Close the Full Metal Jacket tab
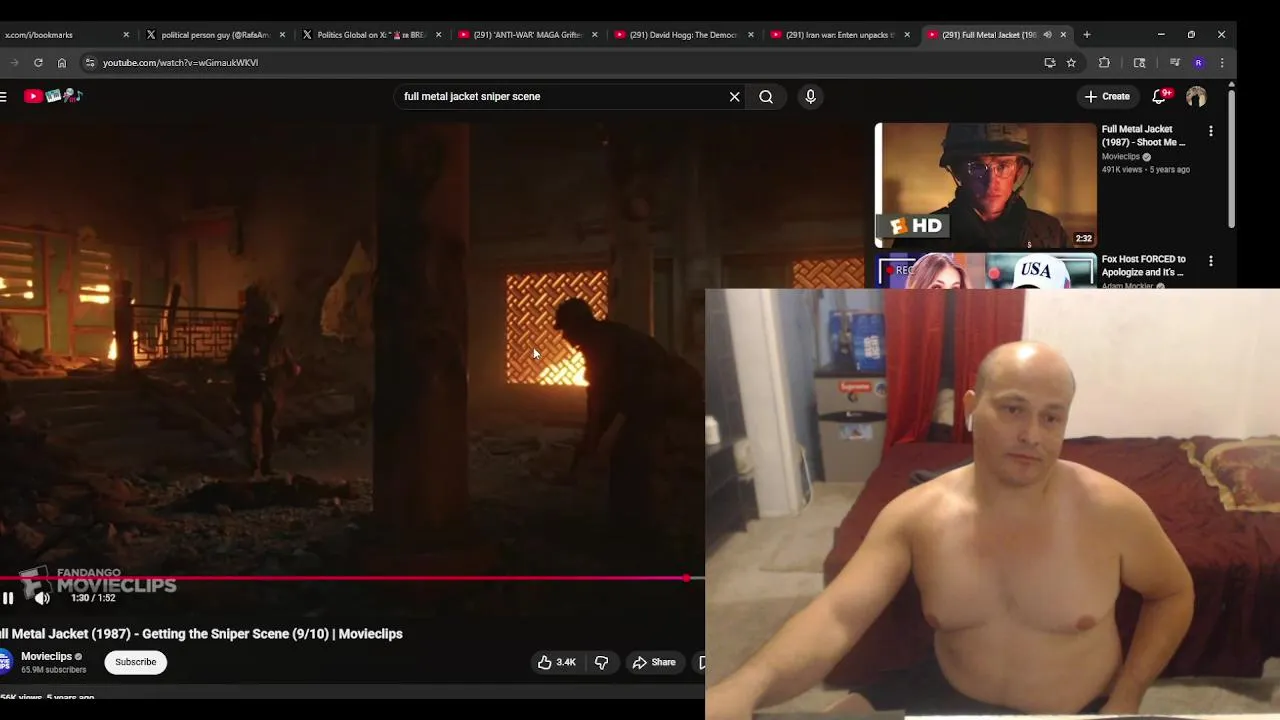This screenshot has width=1280, height=720. point(1063,35)
